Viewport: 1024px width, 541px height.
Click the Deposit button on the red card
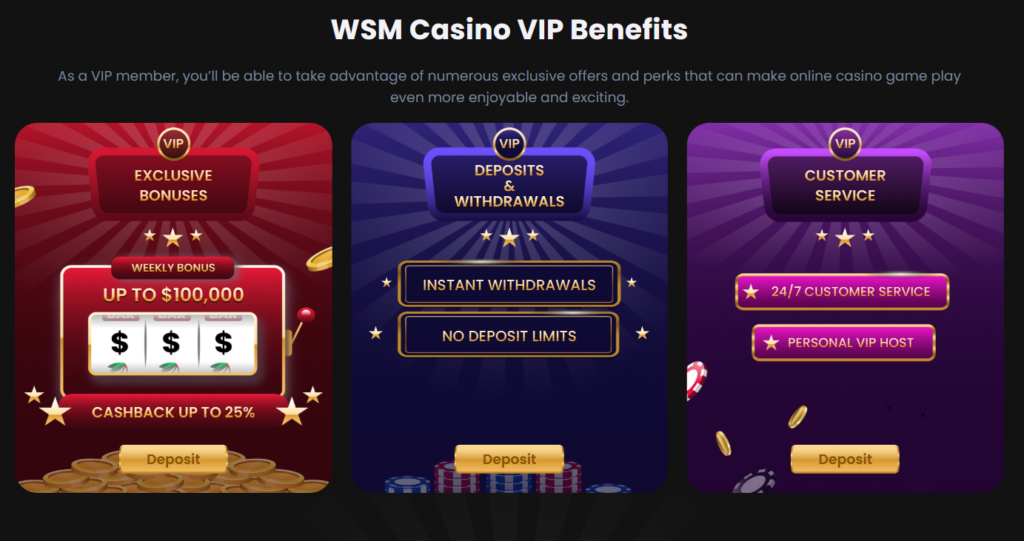pos(173,459)
